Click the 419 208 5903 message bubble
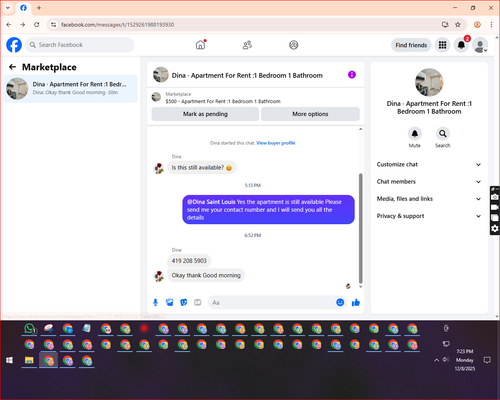This screenshot has width=500, height=400. 189,261
